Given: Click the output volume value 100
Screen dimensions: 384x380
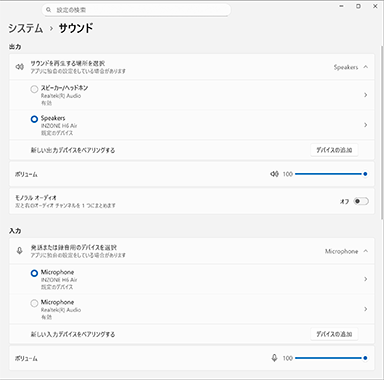Looking at the screenshot, I should click(288, 174).
